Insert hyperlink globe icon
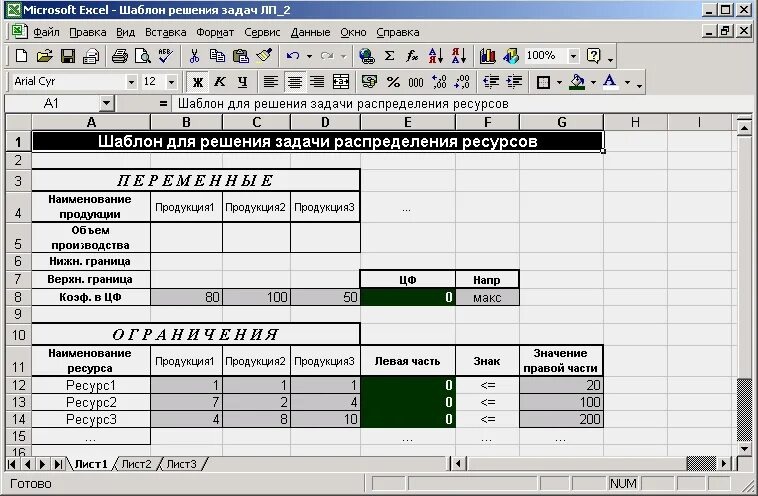The image size is (758, 496). [x=367, y=56]
